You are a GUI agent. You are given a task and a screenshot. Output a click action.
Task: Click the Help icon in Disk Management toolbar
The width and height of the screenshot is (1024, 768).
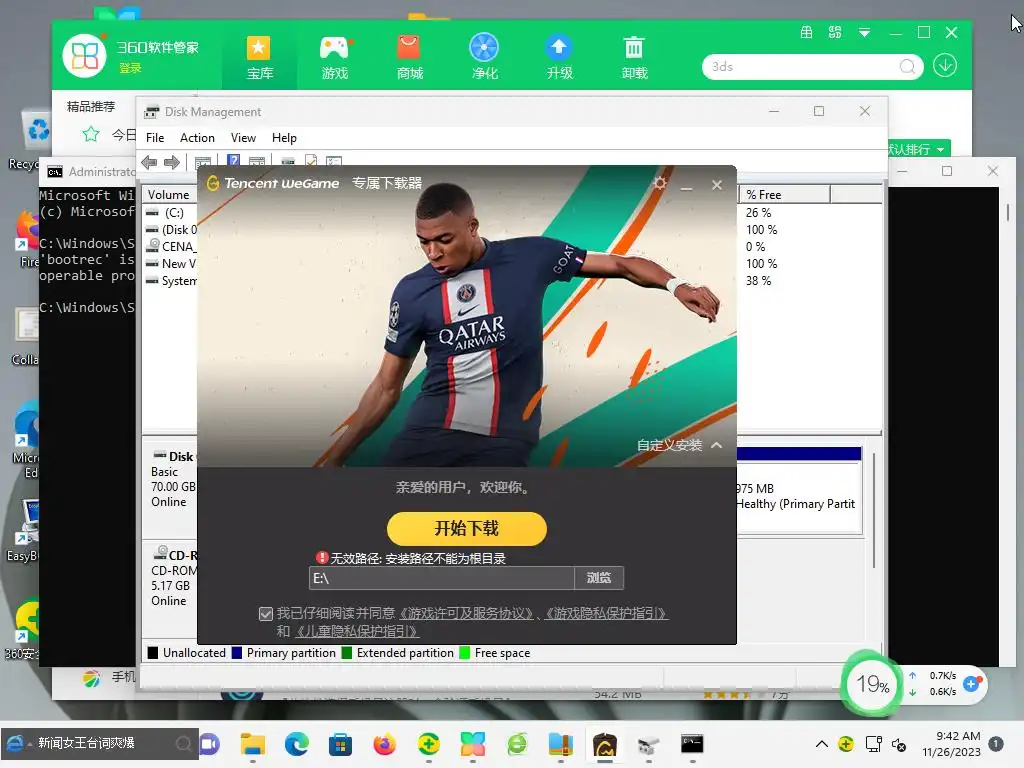233,161
